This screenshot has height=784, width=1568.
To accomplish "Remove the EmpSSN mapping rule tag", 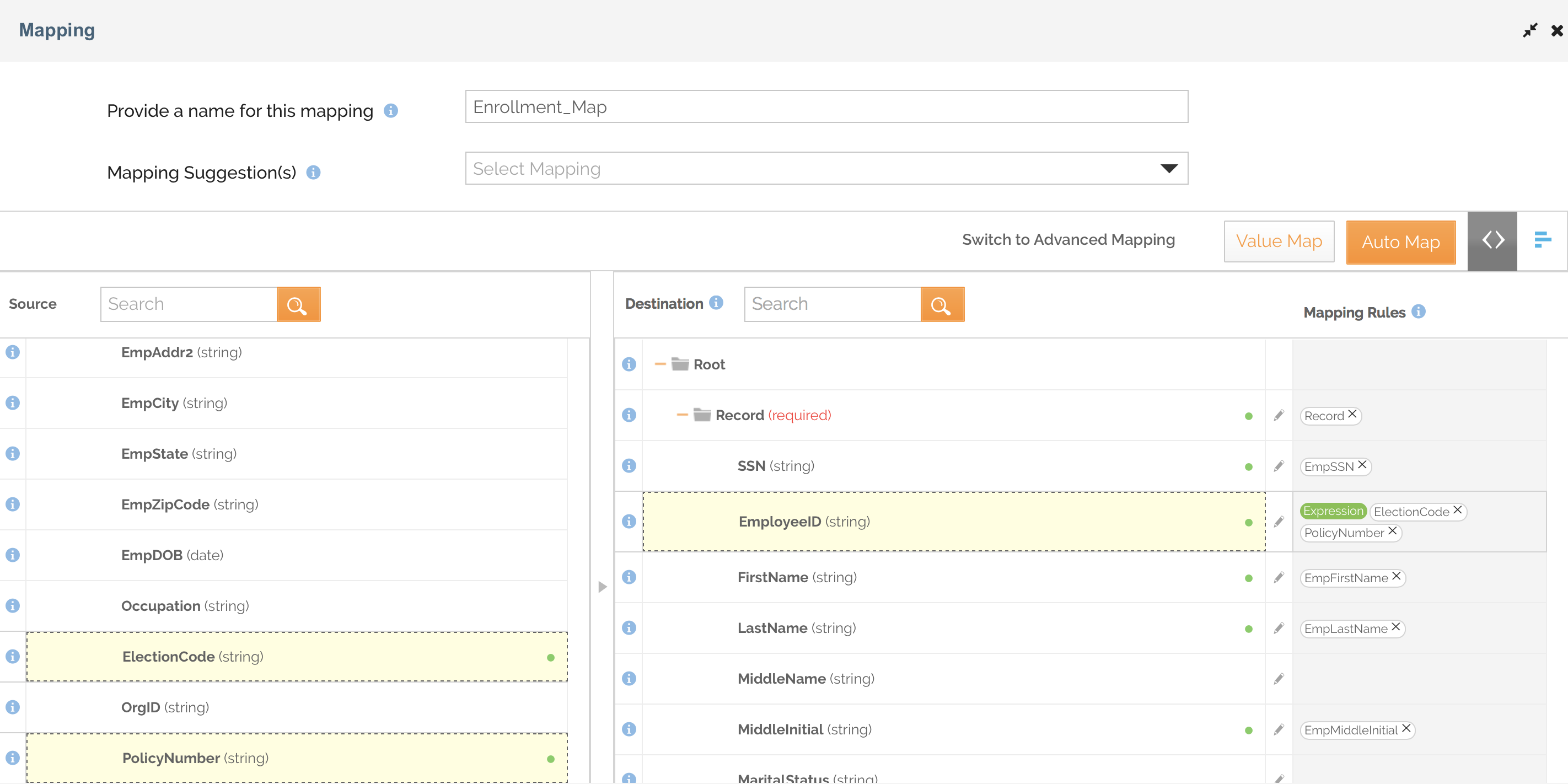I will [x=1362, y=465].
